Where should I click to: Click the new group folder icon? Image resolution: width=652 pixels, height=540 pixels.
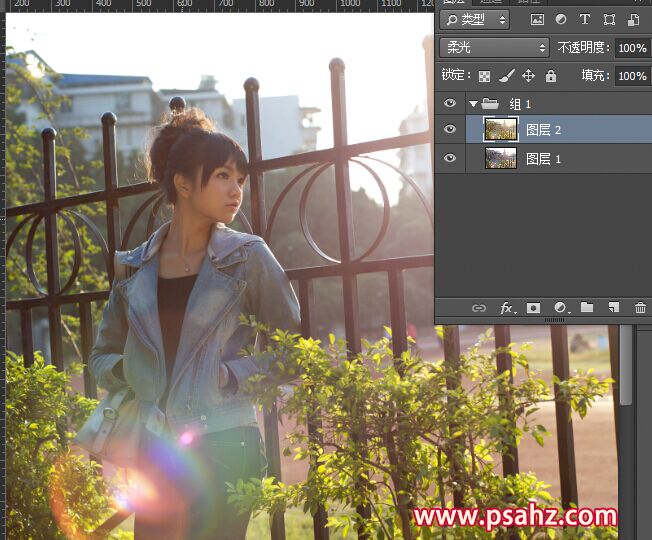[587, 308]
